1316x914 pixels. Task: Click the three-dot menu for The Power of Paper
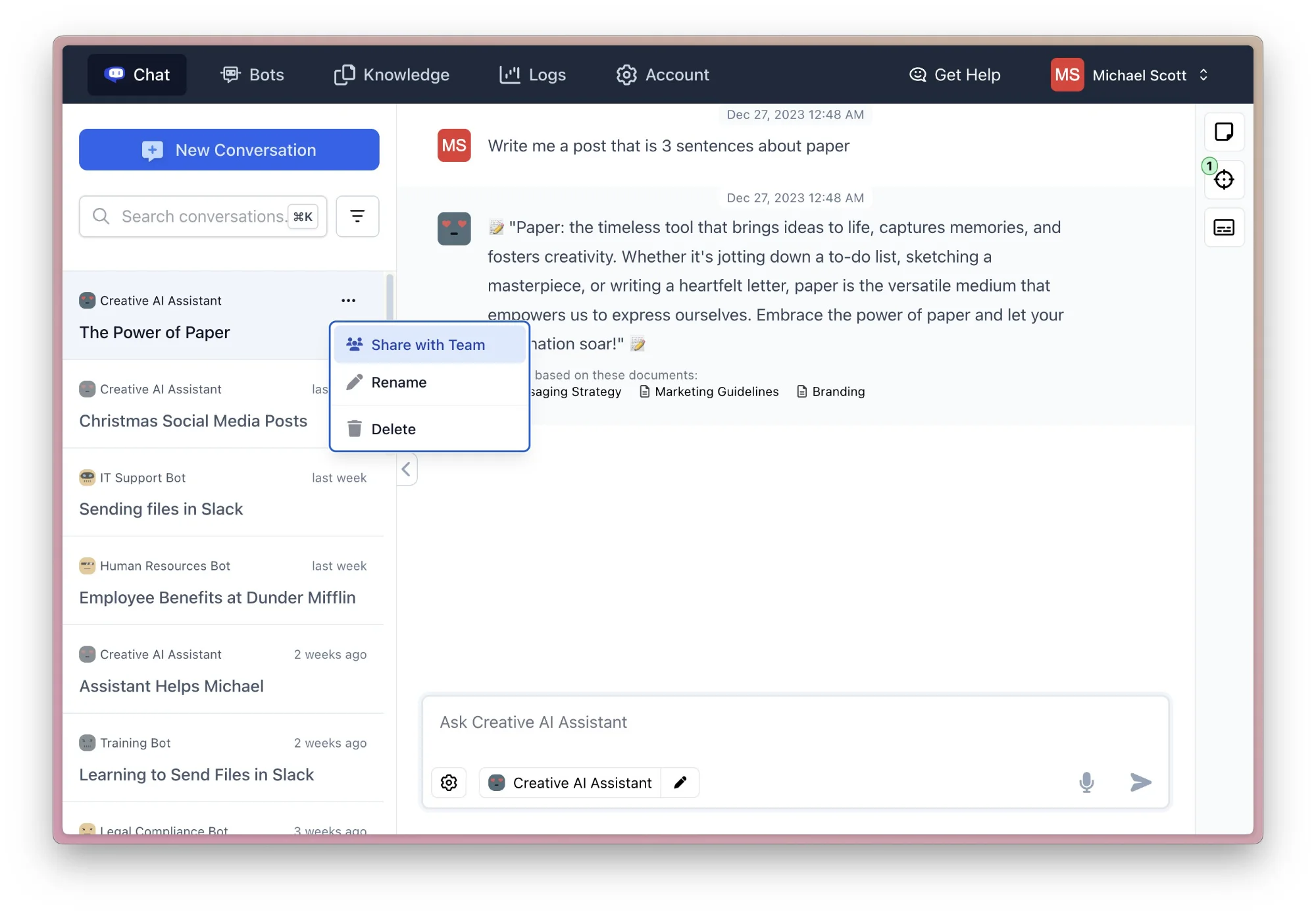pos(348,301)
